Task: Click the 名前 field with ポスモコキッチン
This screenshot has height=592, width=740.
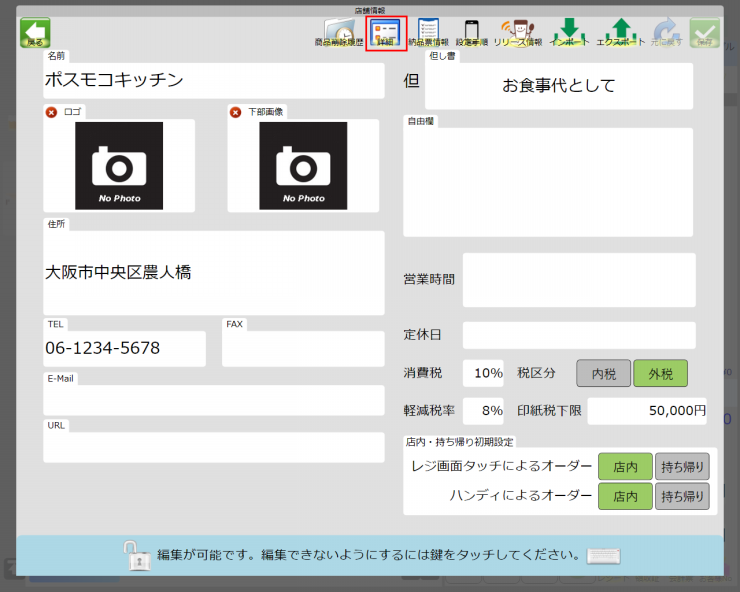Action: coord(213,81)
